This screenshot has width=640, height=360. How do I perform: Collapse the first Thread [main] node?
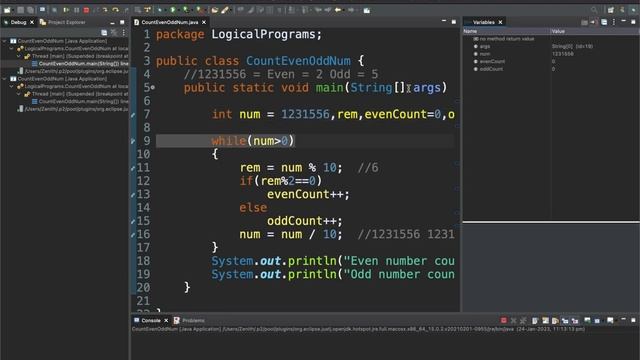tap(19, 56)
